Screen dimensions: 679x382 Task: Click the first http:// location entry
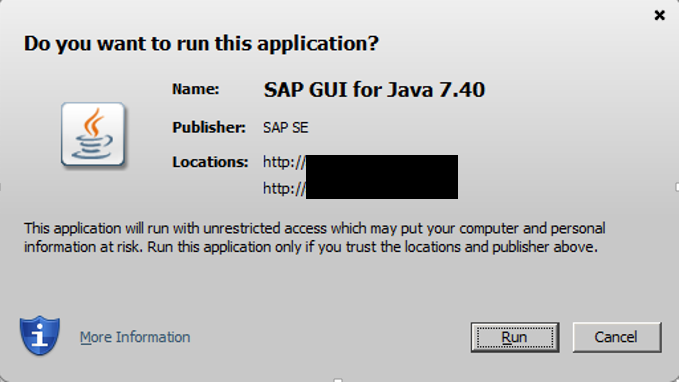coord(284,162)
